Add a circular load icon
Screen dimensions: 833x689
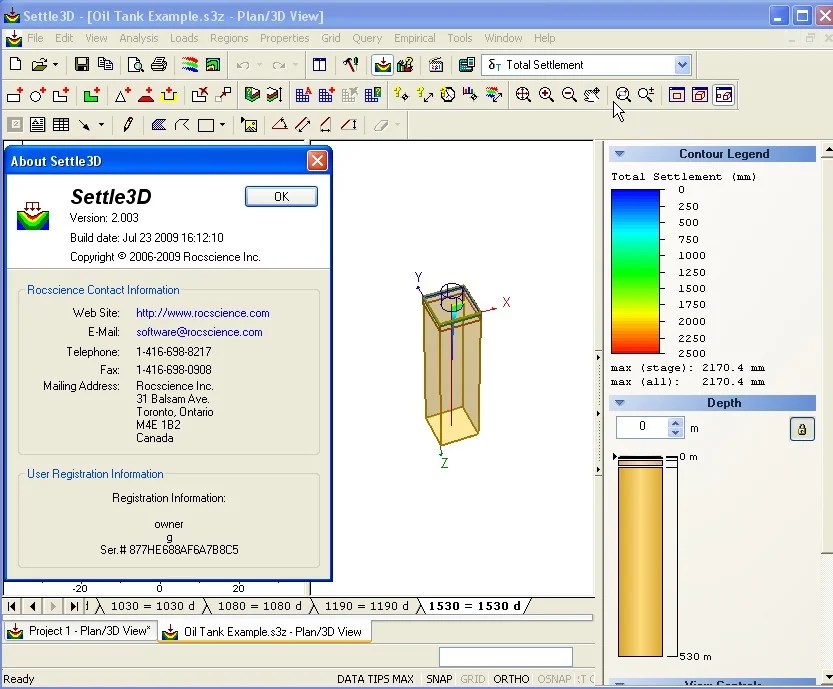38,95
